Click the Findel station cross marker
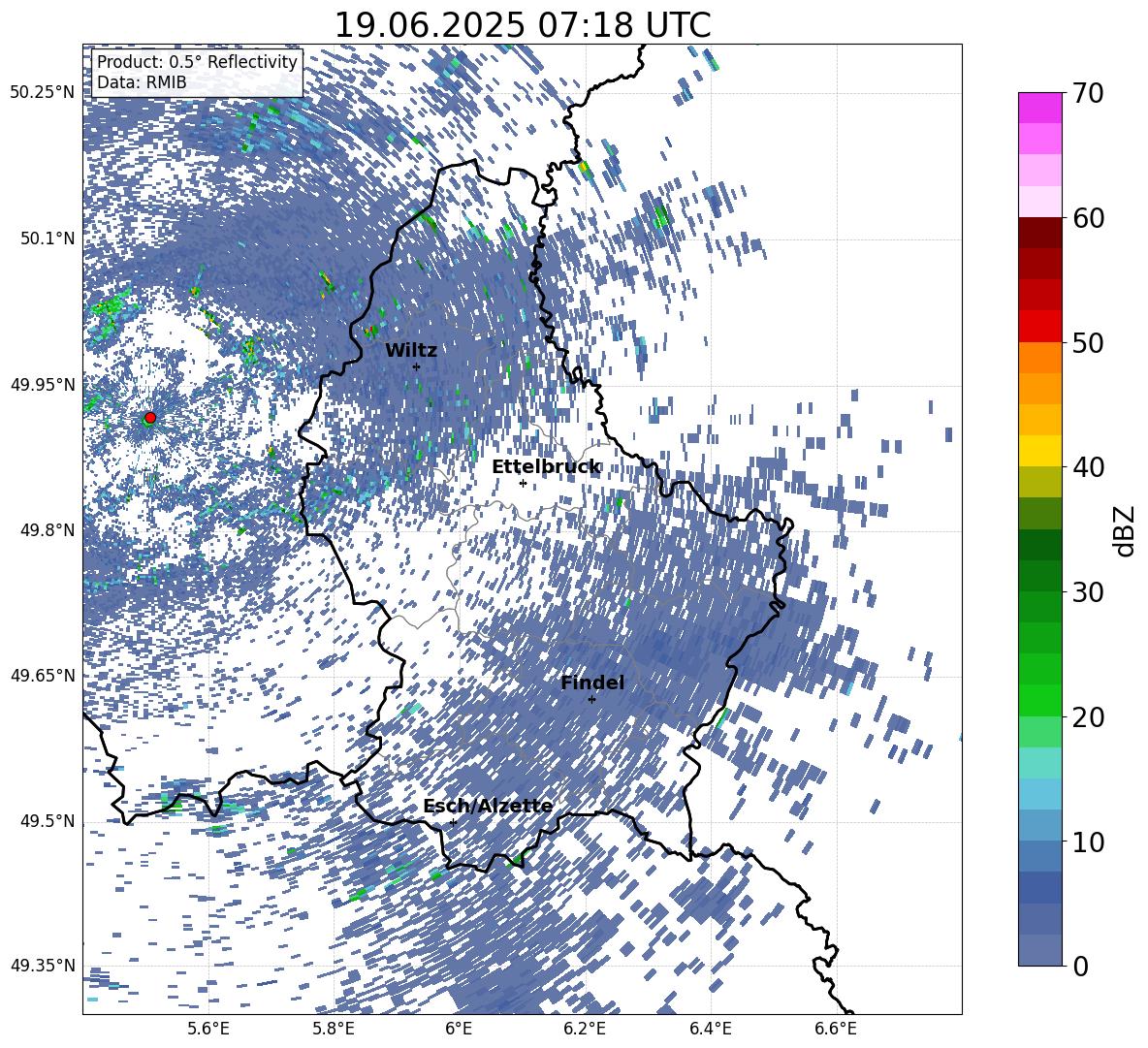The image size is (1148, 1048). click(x=591, y=699)
